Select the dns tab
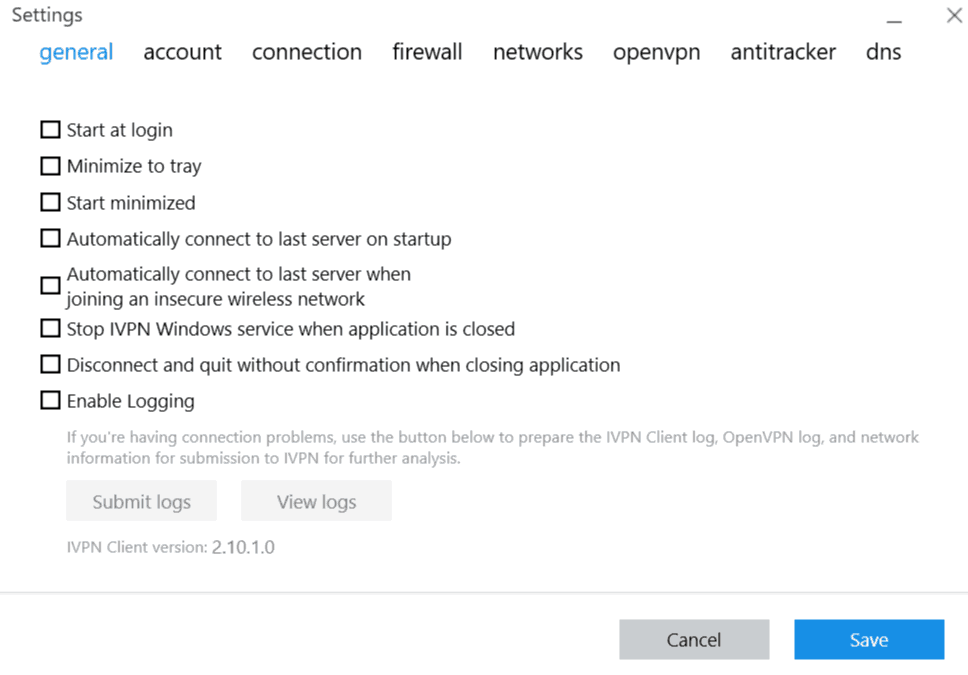The height and width of the screenshot is (675, 968). point(883,52)
